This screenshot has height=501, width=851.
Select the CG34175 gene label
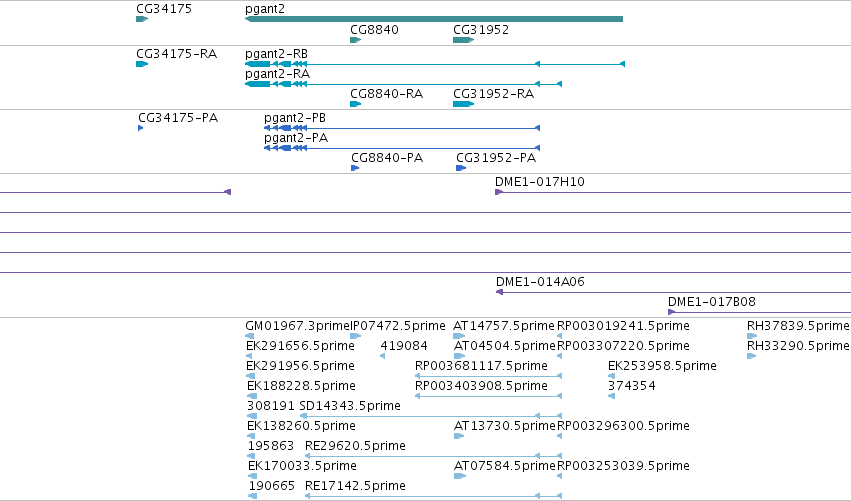(164, 9)
